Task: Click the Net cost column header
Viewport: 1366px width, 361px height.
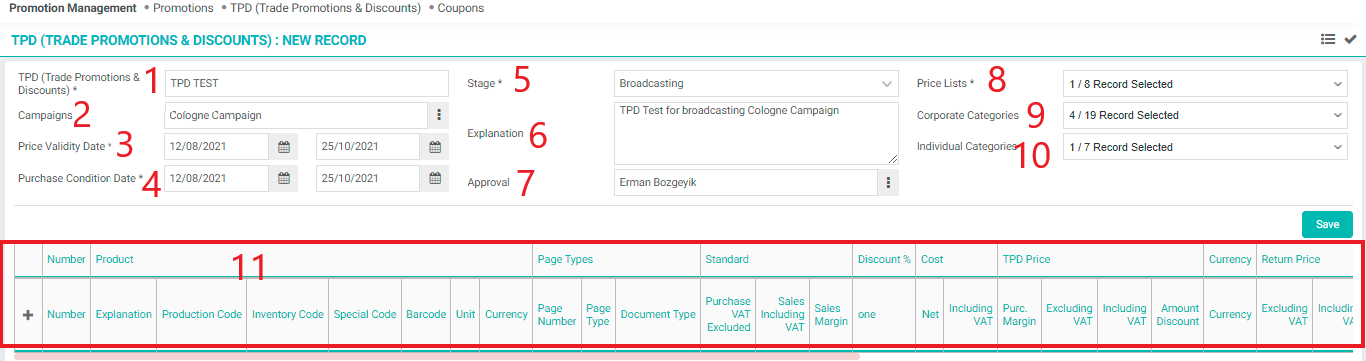Action: 930,314
